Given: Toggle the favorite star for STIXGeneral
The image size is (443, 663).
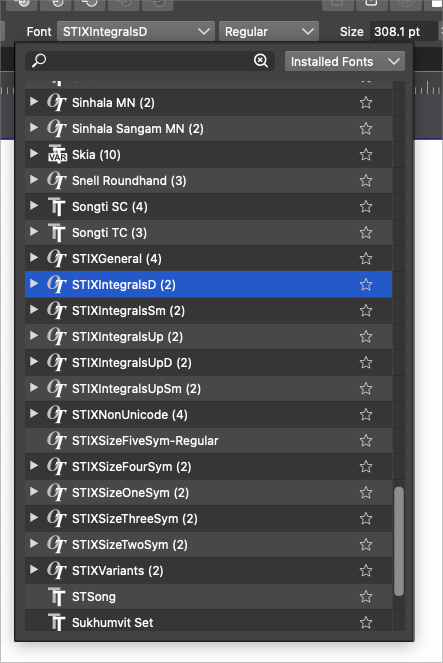Looking at the screenshot, I should click(366, 258).
